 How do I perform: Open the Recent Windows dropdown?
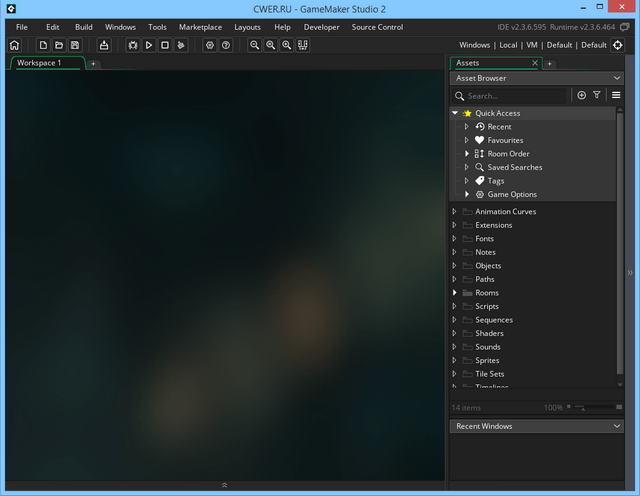pos(616,426)
